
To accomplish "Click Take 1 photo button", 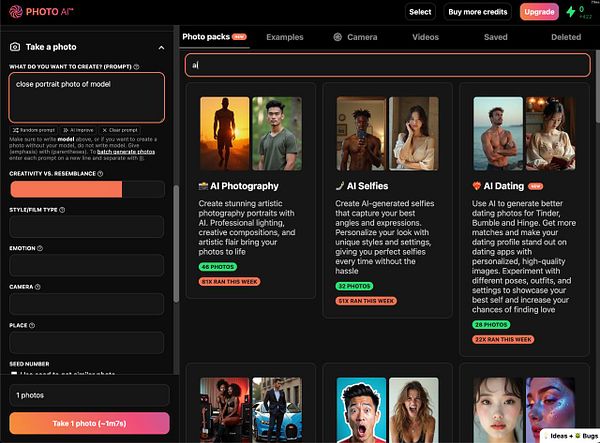I will tap(90, 423).
